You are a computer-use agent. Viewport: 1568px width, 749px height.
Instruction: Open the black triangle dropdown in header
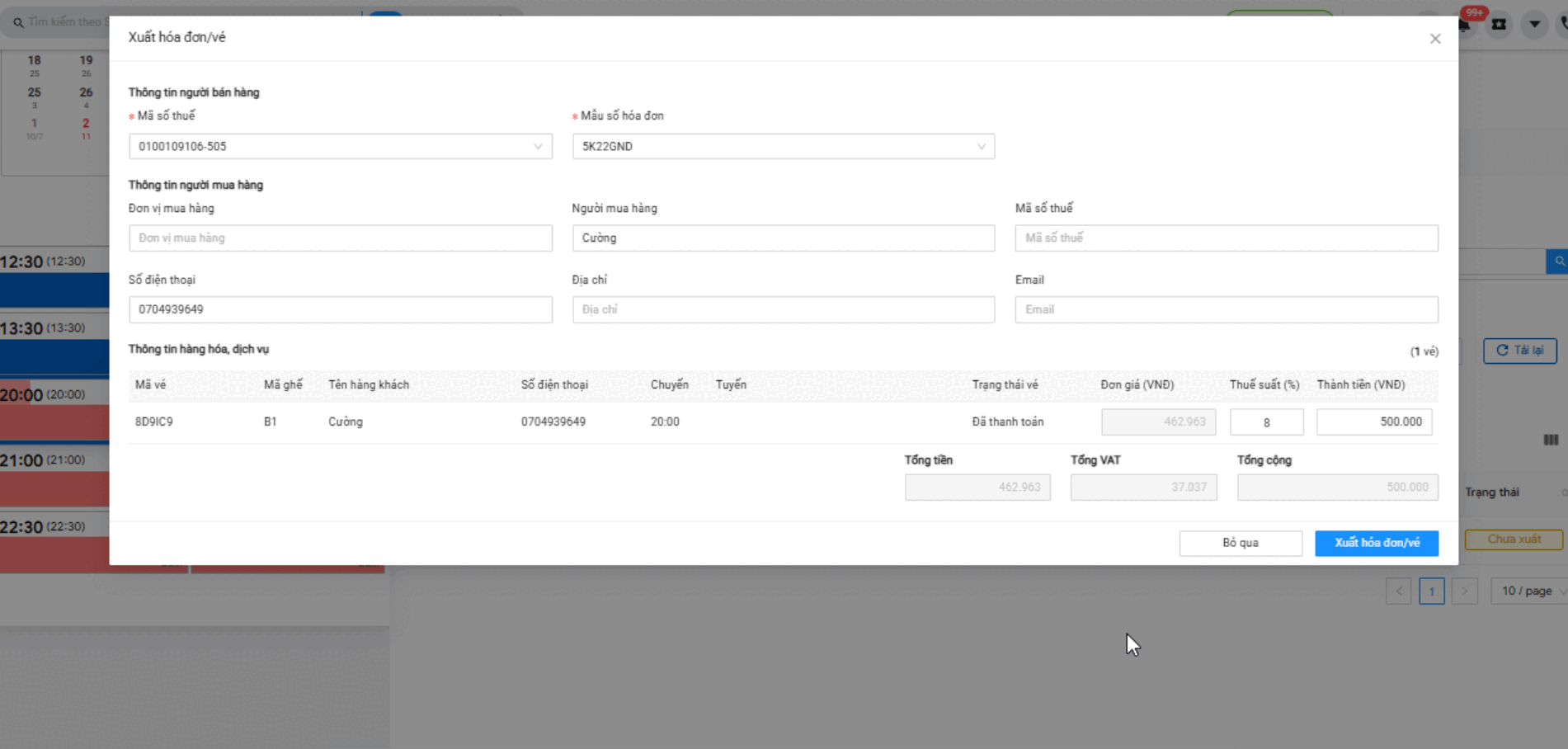click(x=1534, y=24)
